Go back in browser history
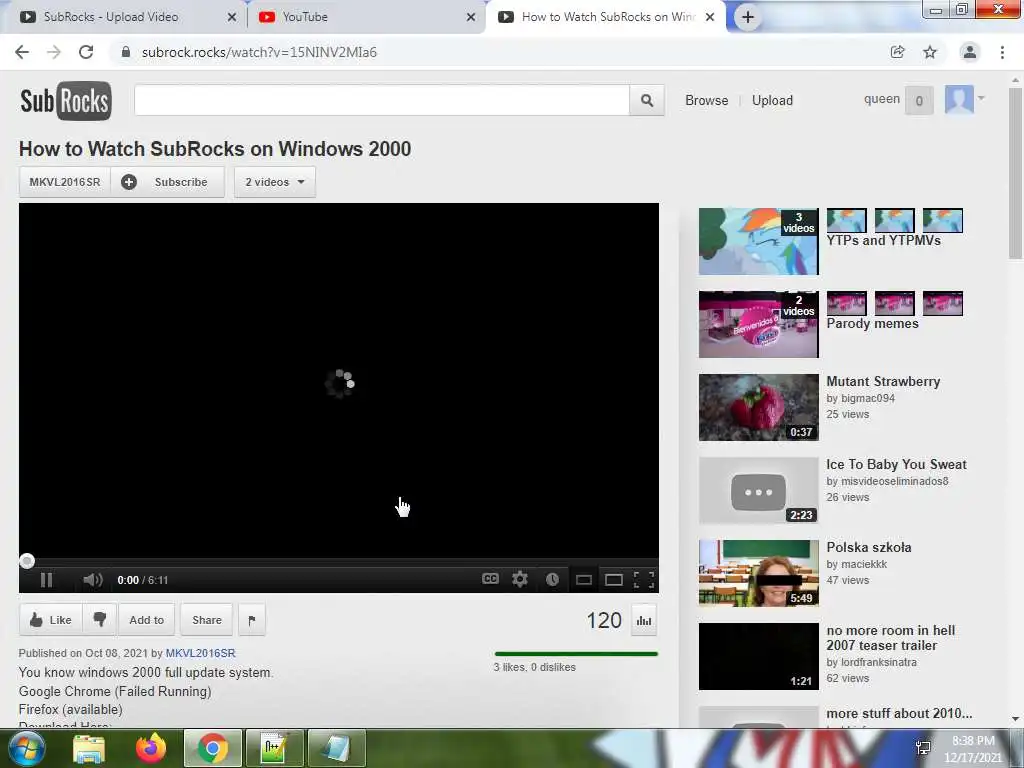 [x=22, y=52]
